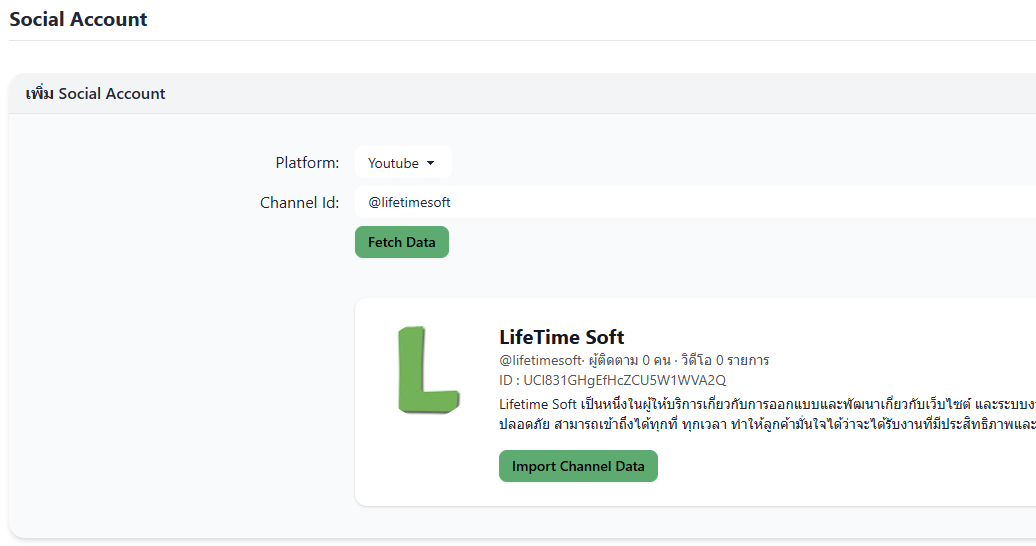This screenshot has width=1036, height=546.
Task: Click the LifeTime Soft channel title
Action: tap(562, 337)
